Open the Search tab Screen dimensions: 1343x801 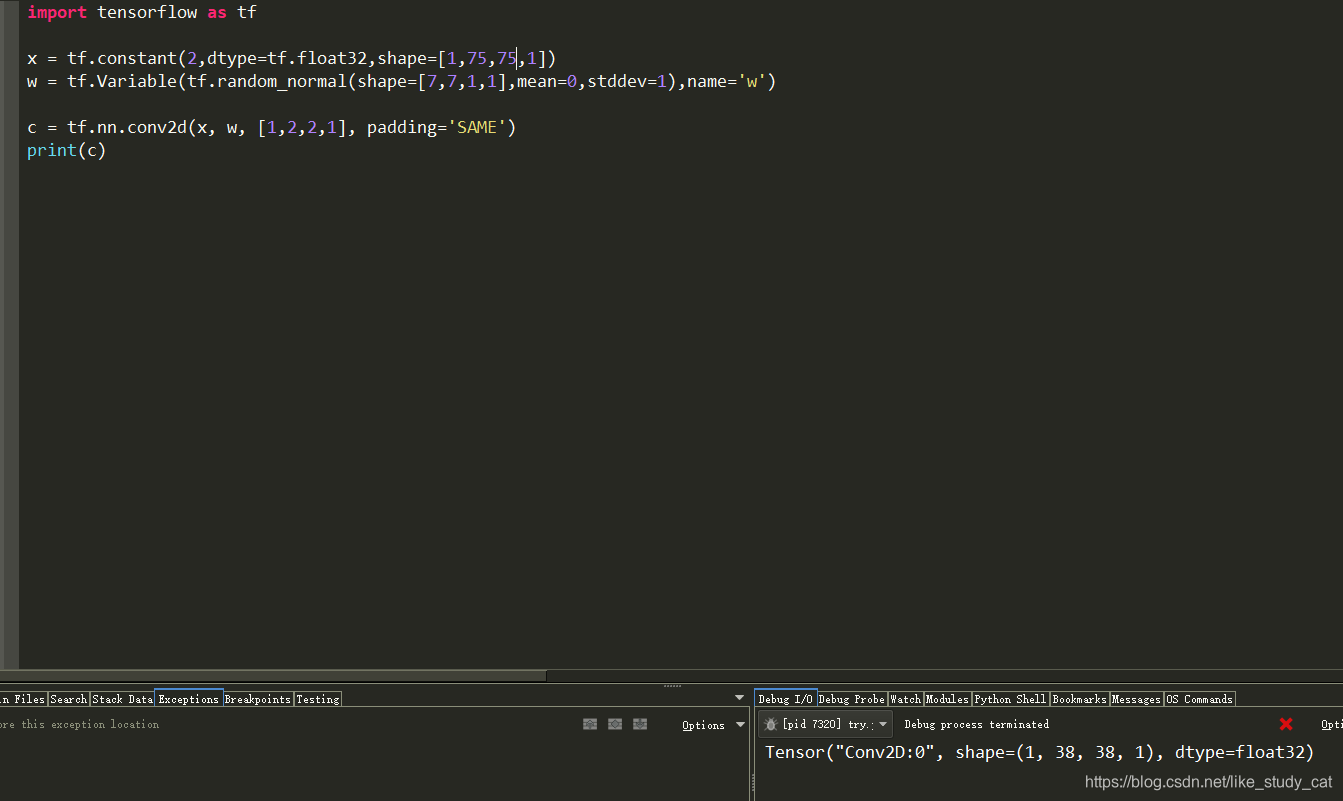point(69,699)
